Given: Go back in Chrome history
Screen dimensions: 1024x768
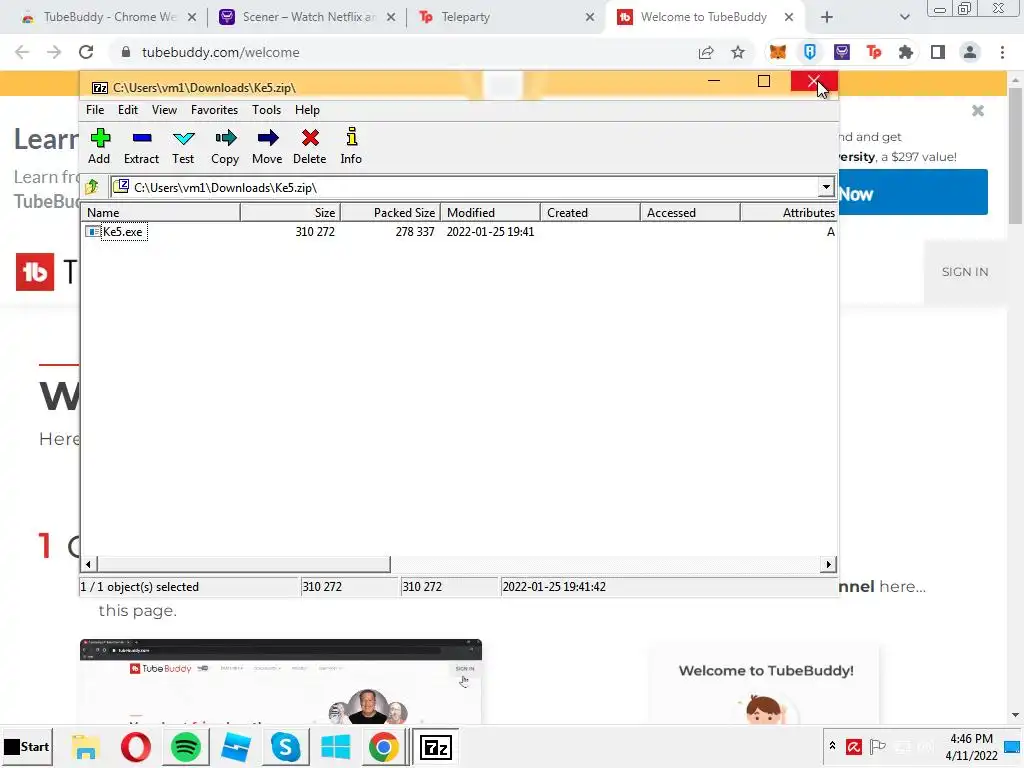Looking at the screenshot, I should click(22, 52).
